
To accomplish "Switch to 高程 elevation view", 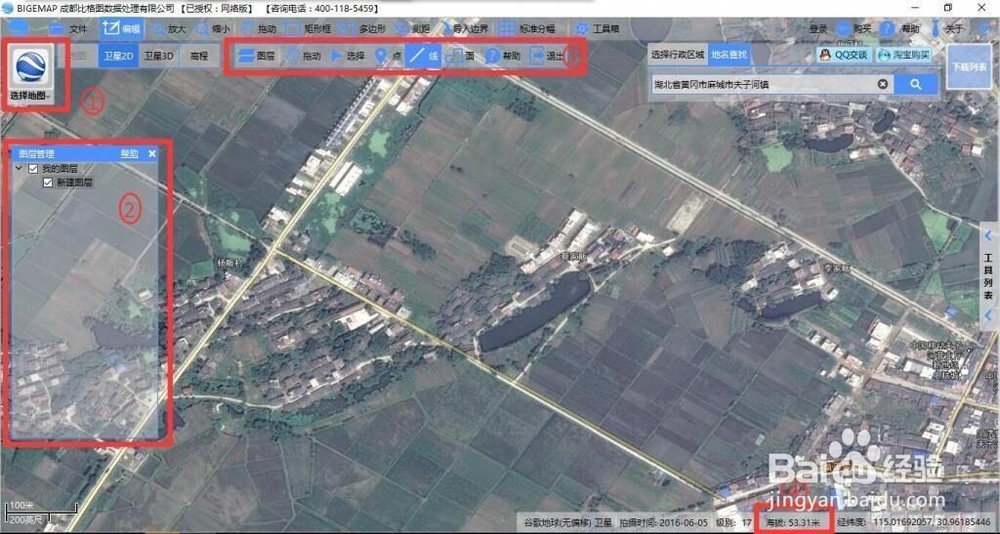I will point(200,56).
